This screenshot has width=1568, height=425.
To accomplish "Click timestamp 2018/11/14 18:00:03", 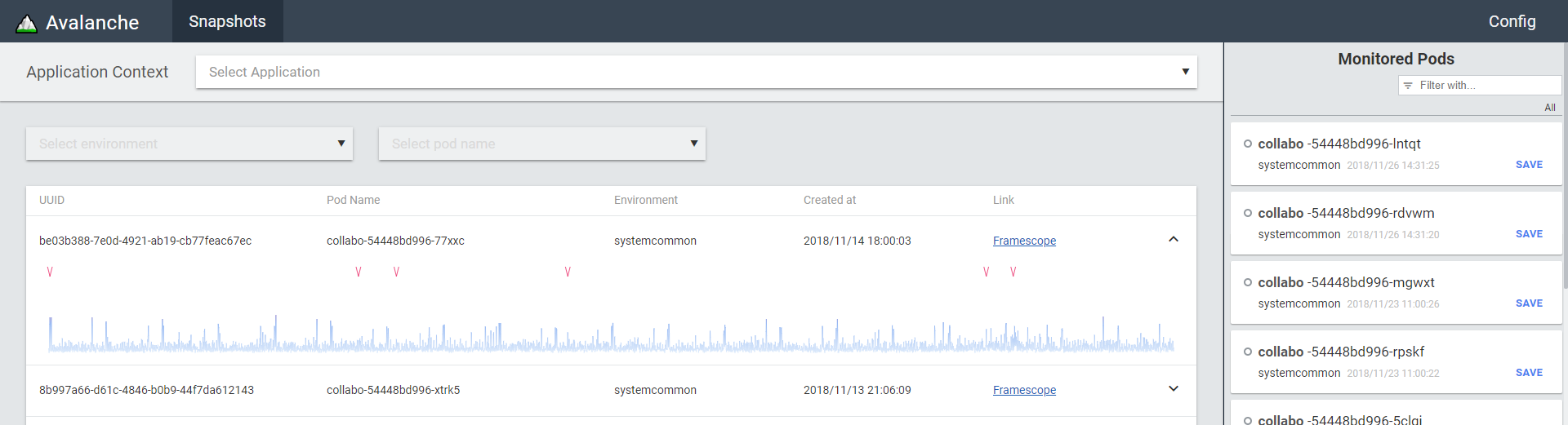I will (x=857, y=241).
